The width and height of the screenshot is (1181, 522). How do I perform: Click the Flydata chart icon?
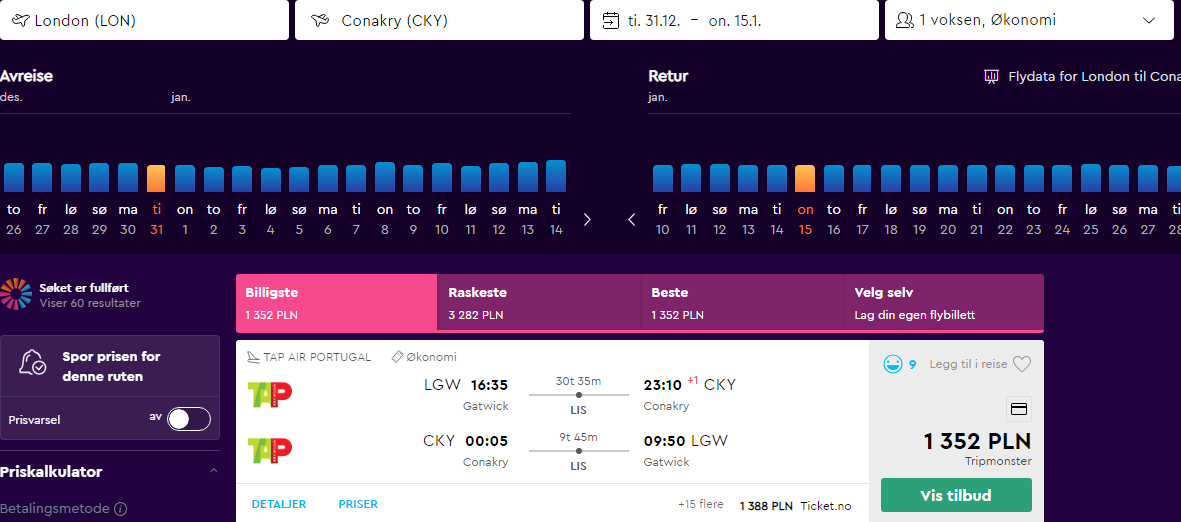991,77
